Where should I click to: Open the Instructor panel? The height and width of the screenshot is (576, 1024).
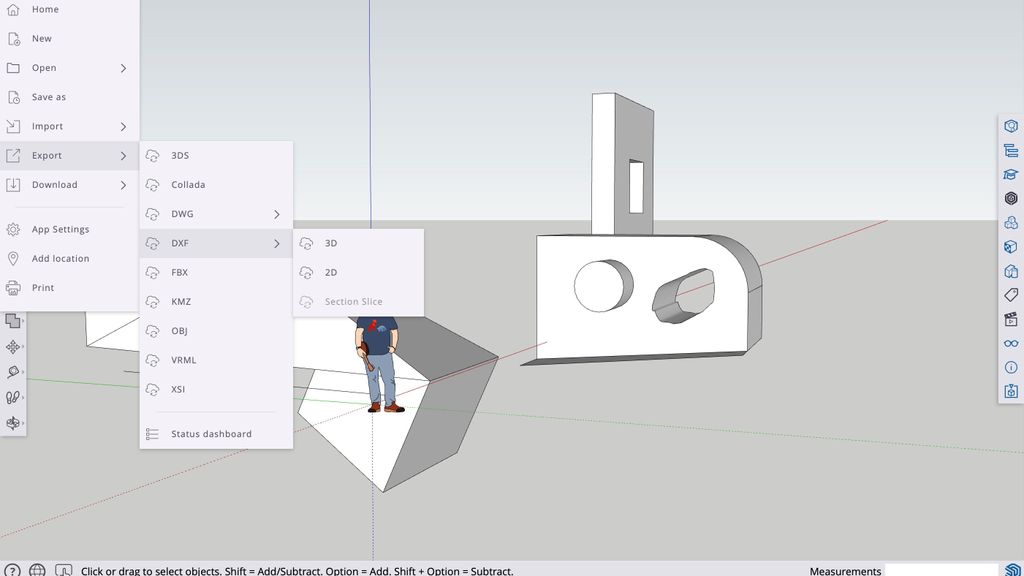(1010, 173)
